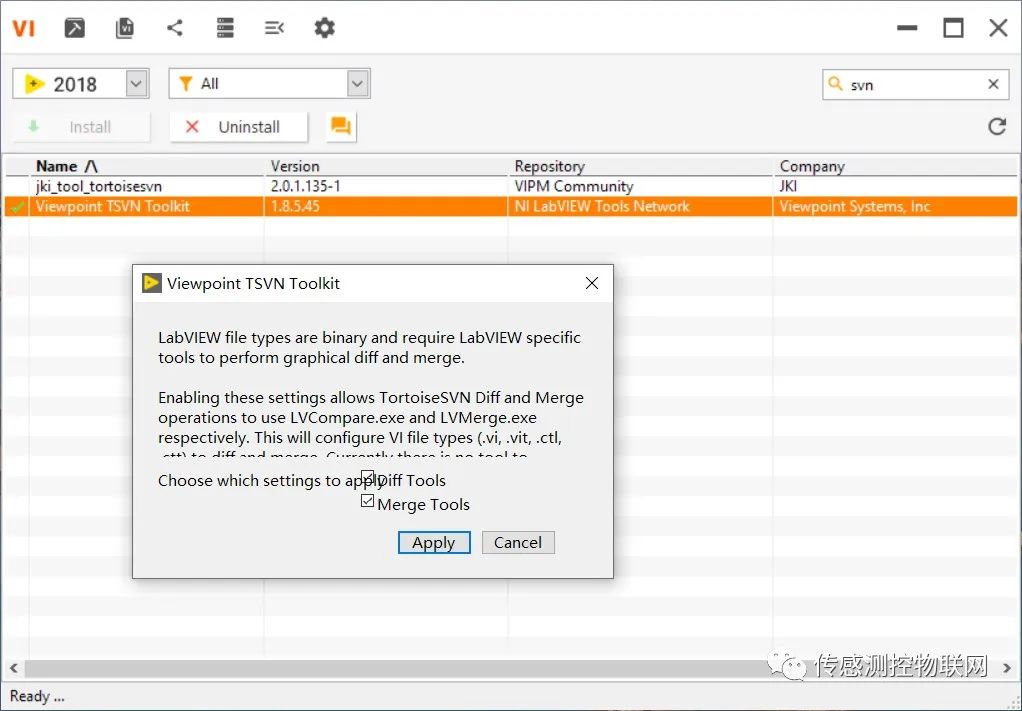1022x711 pixels.
Task: Uncheck the Diff Tools checkbox
Action: (368, 478)
